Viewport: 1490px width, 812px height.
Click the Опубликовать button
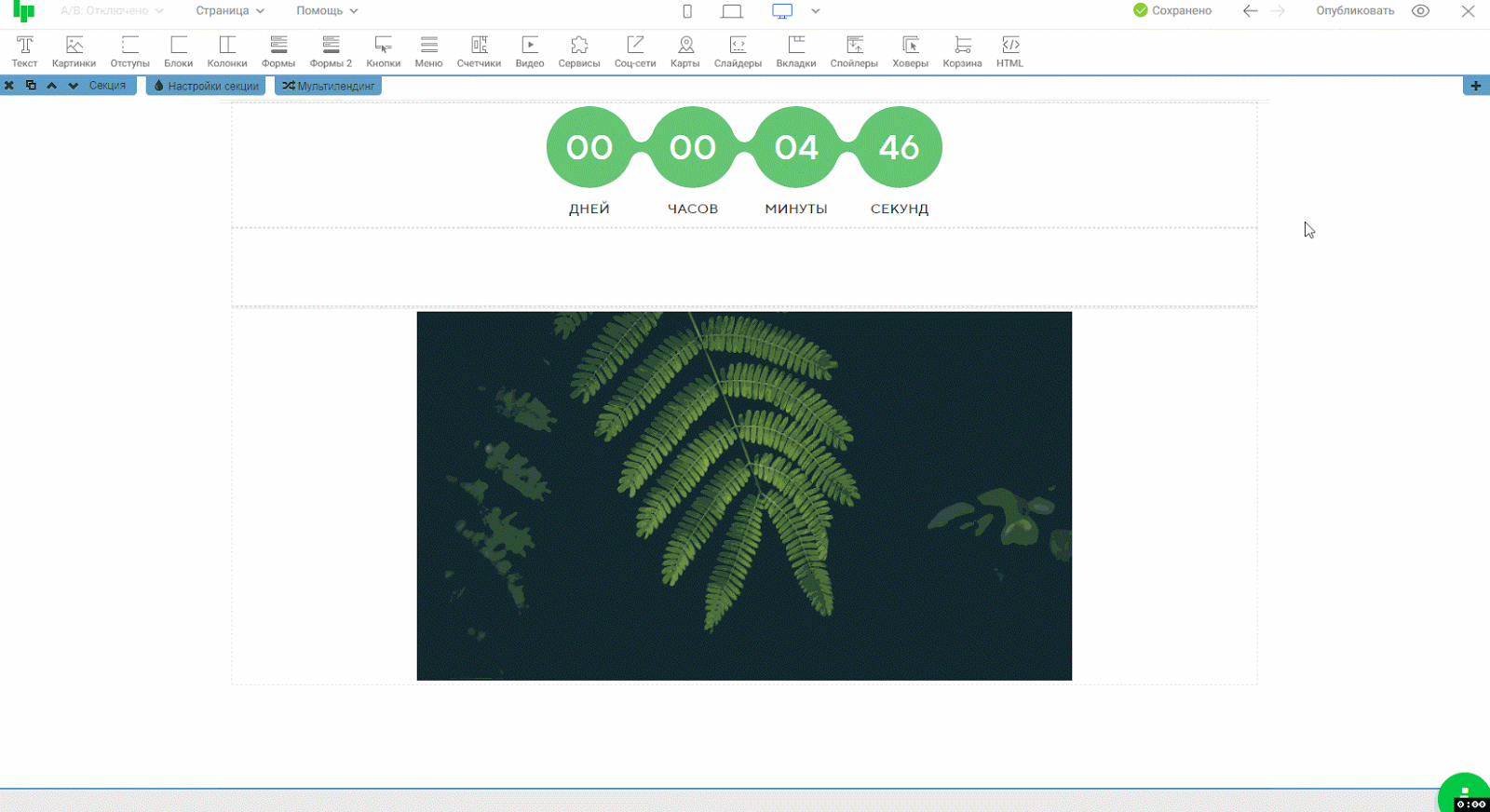1355,11
